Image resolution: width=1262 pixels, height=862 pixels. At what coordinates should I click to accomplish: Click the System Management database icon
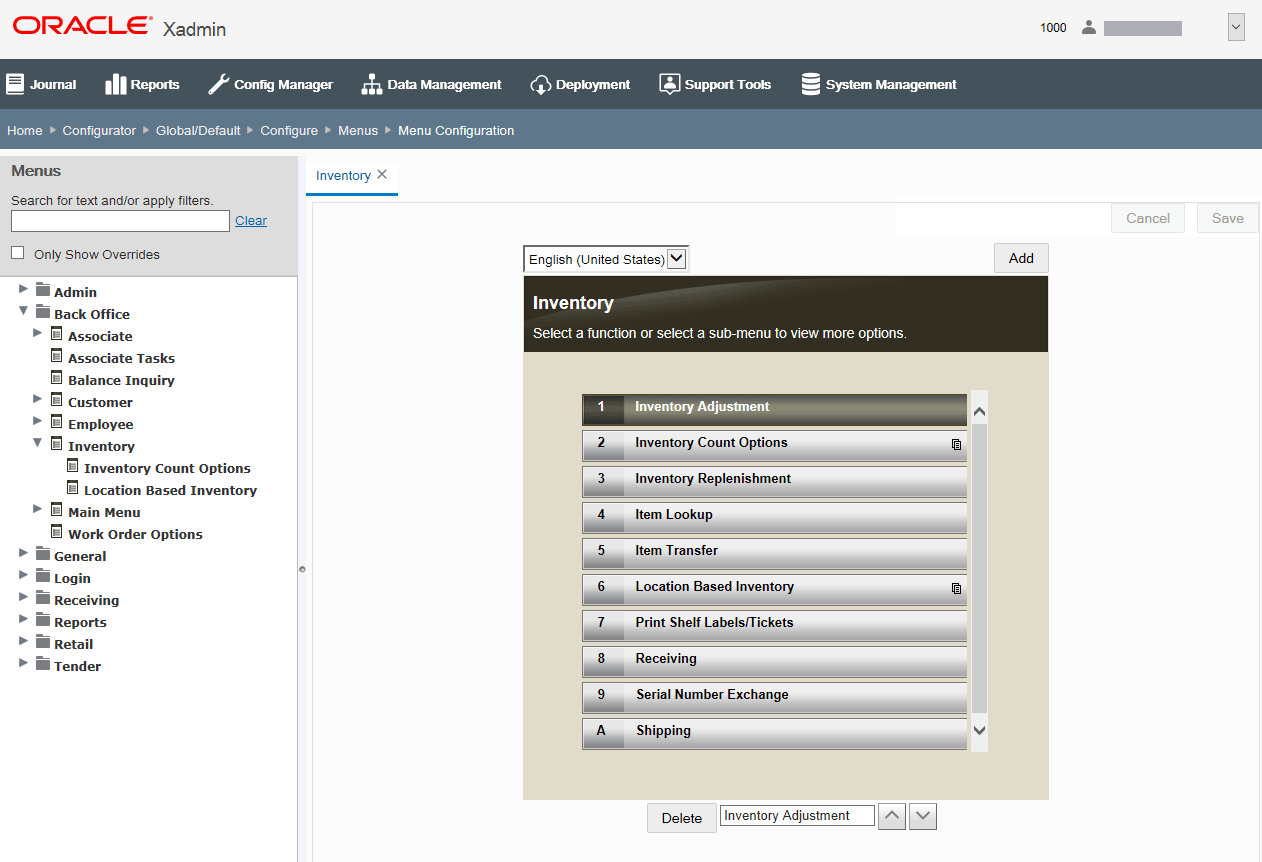point(811,84)
